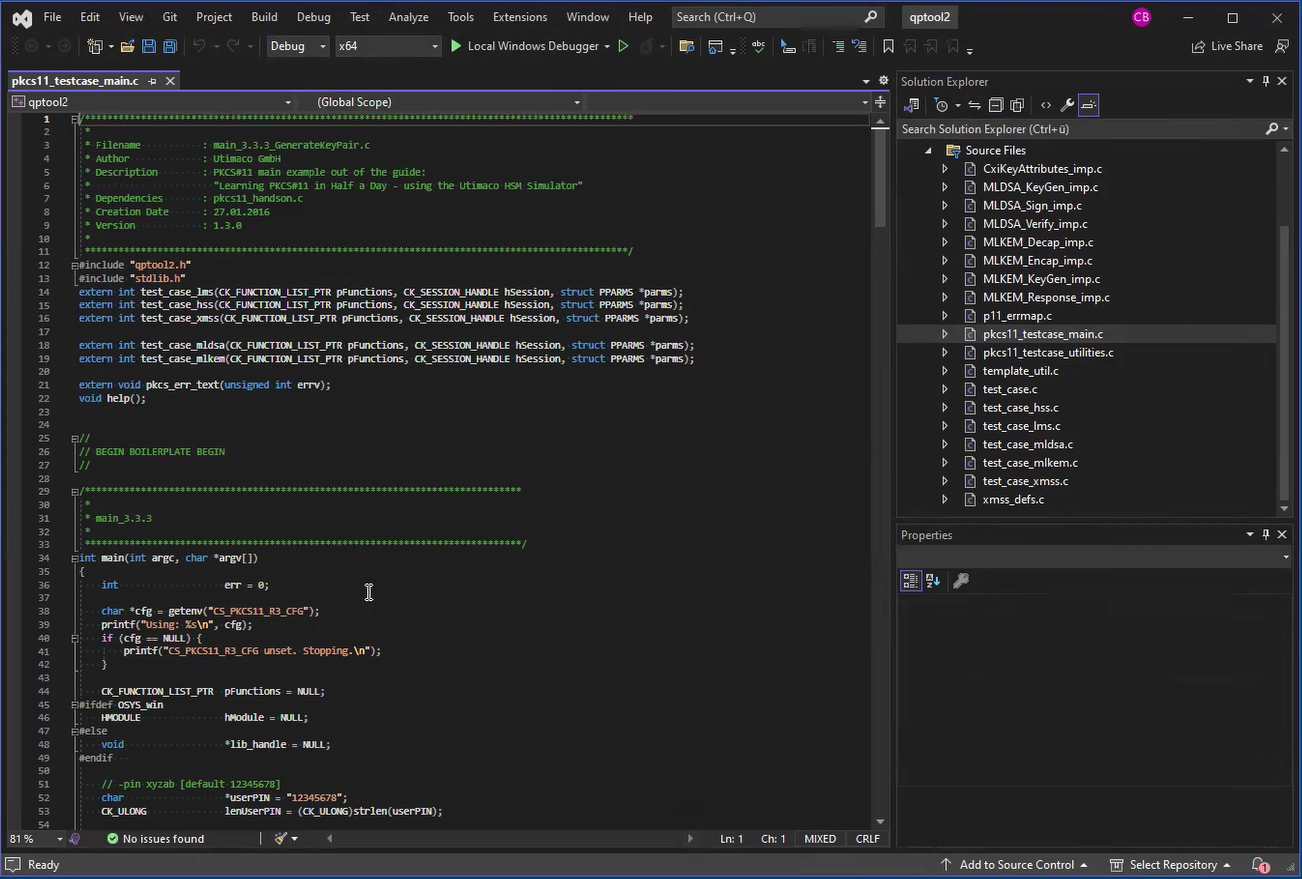Collapse All in Solution Explorer toolbar
The width and height of the screenshot is (1302, 879).
click(x=996, y=105)
